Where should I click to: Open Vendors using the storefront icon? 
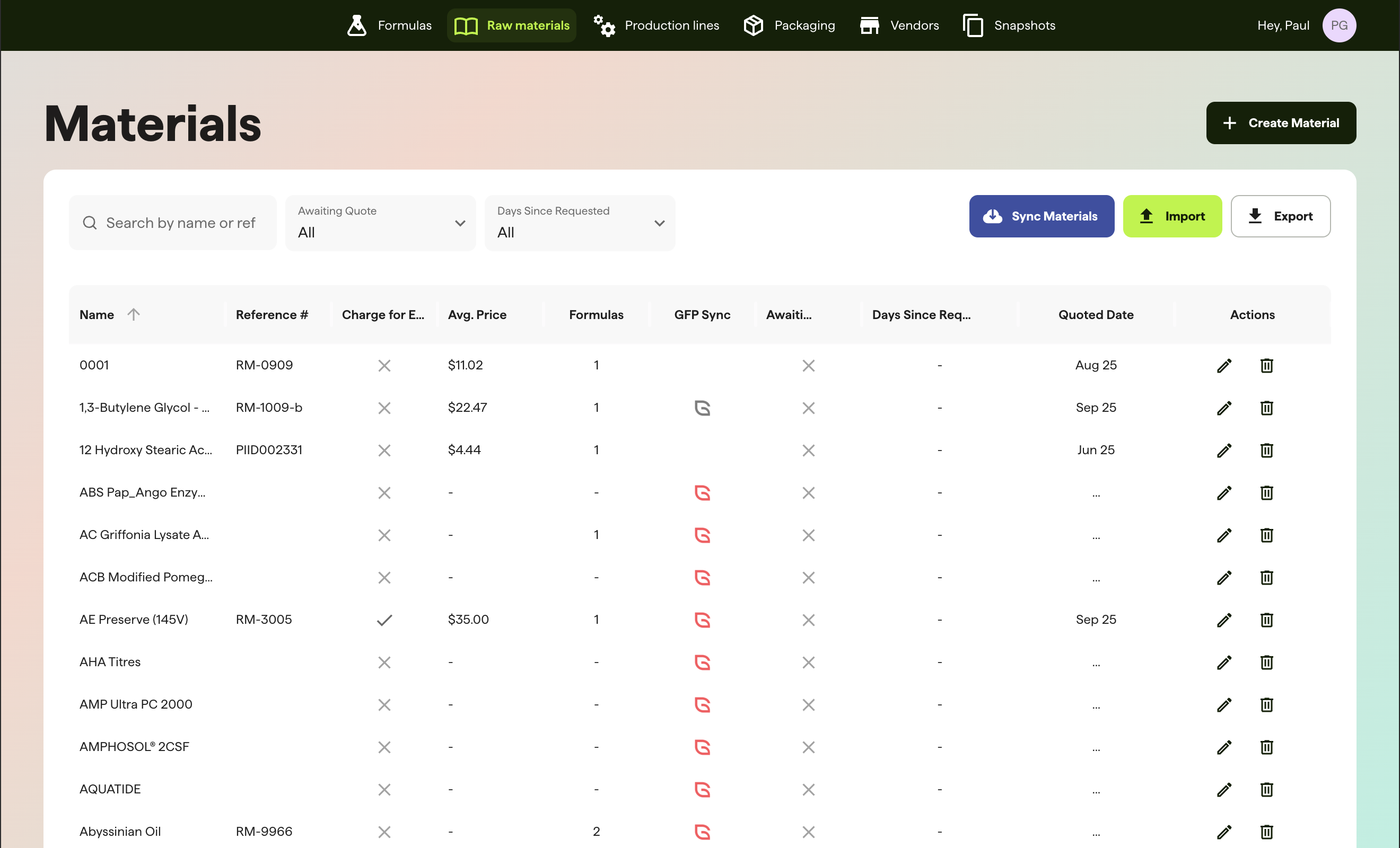tap(869, 25)
